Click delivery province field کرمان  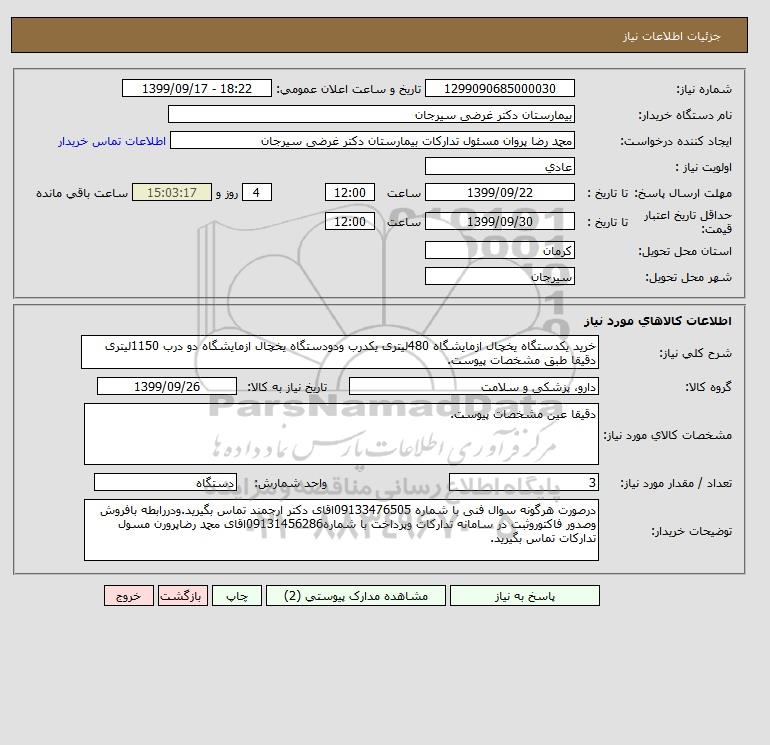(499, 250)
